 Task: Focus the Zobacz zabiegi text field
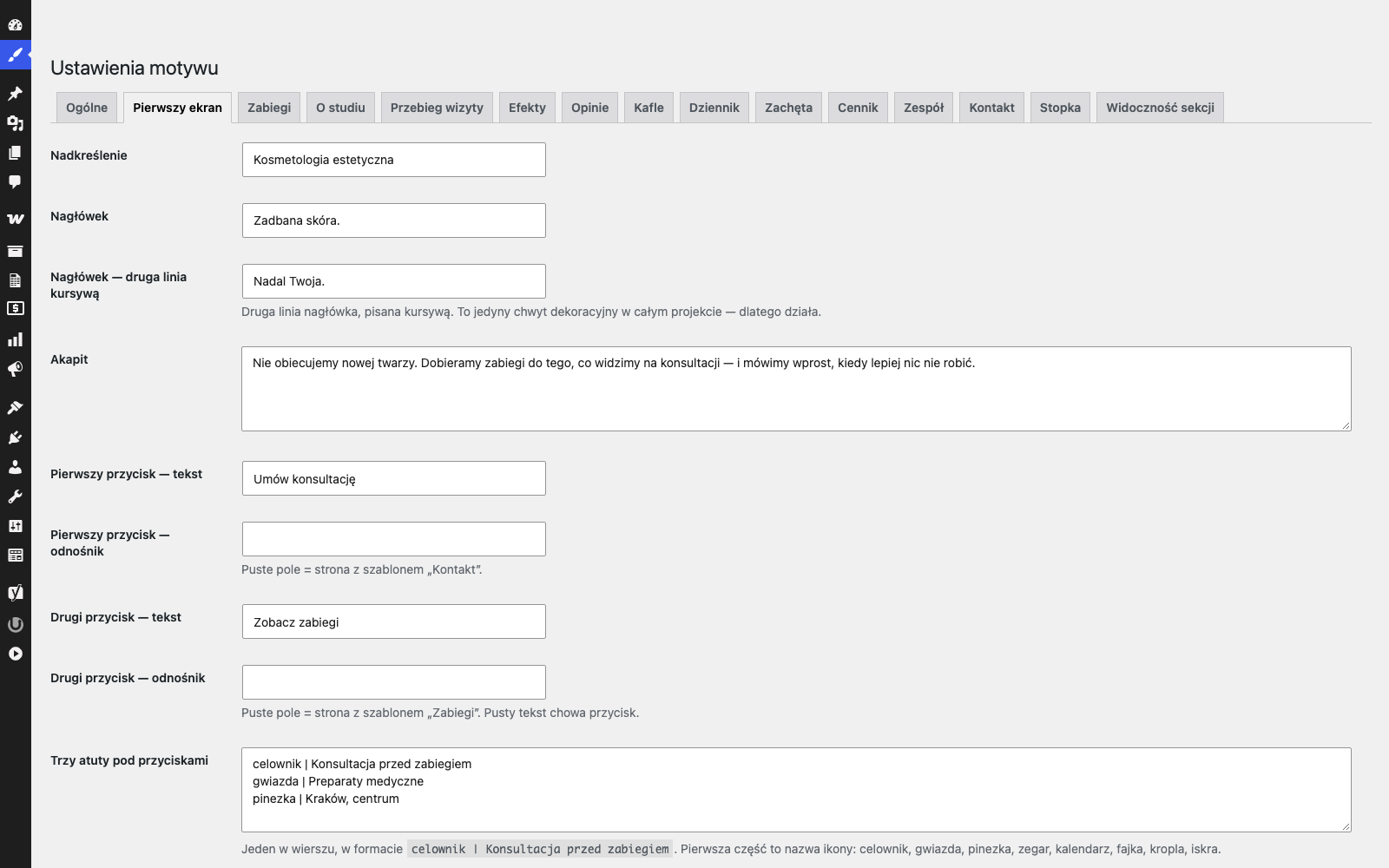pyautogui.click(x=394, y=621)
